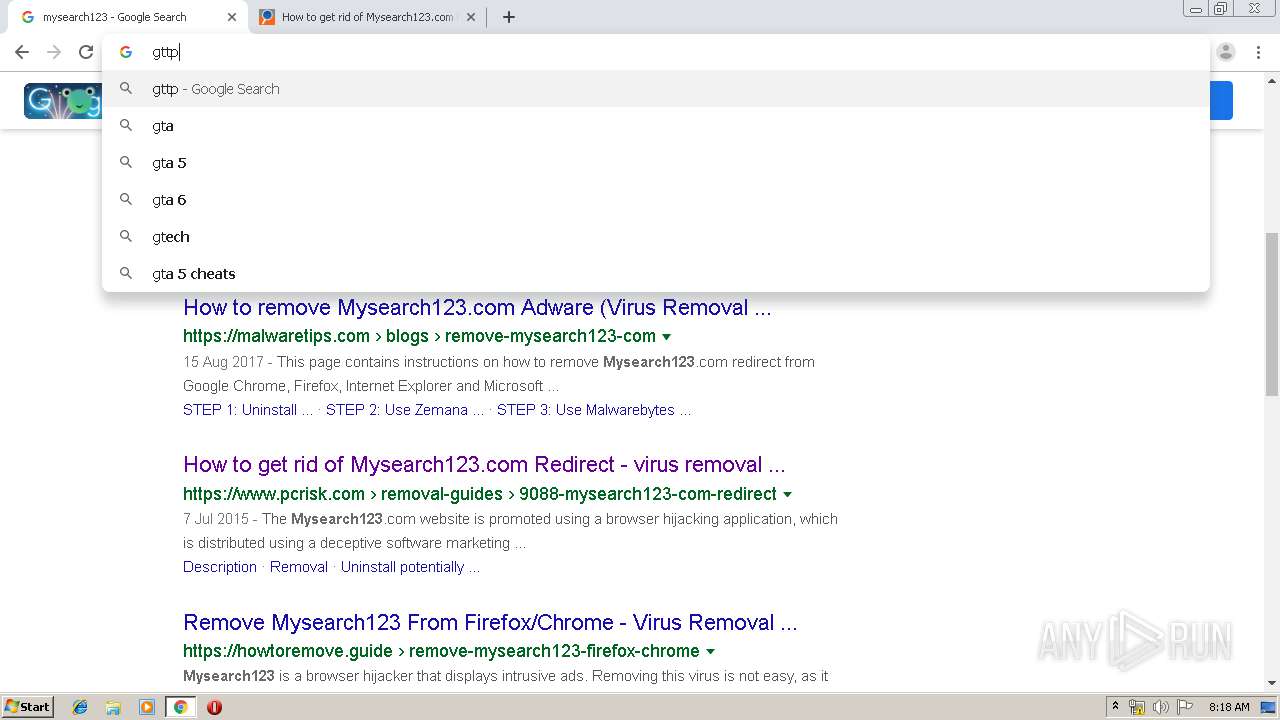Image resolution: width=1280 pixels, height=720 pixels.
Task: Expand howtoremove.guide result options arrow
Action: 711,652
